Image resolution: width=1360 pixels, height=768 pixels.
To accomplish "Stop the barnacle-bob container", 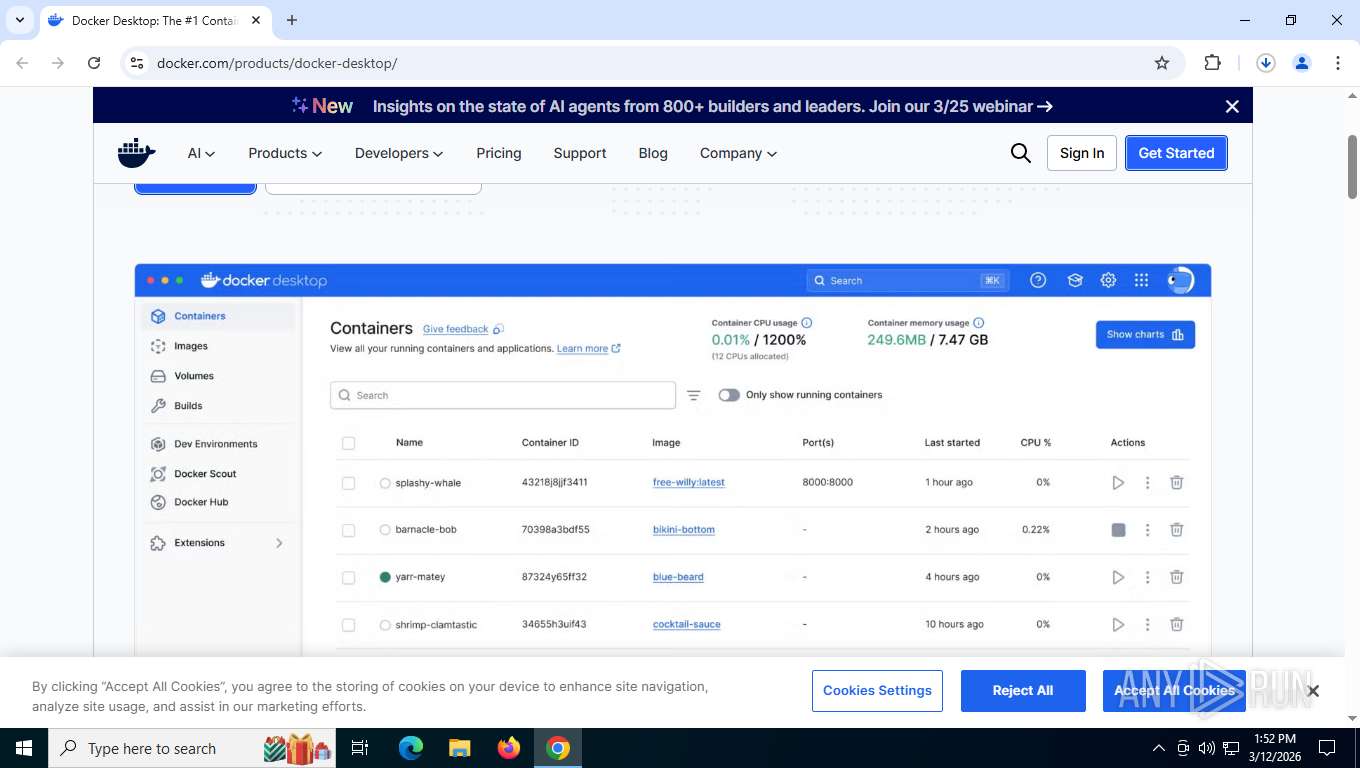I will point(1118,530).
